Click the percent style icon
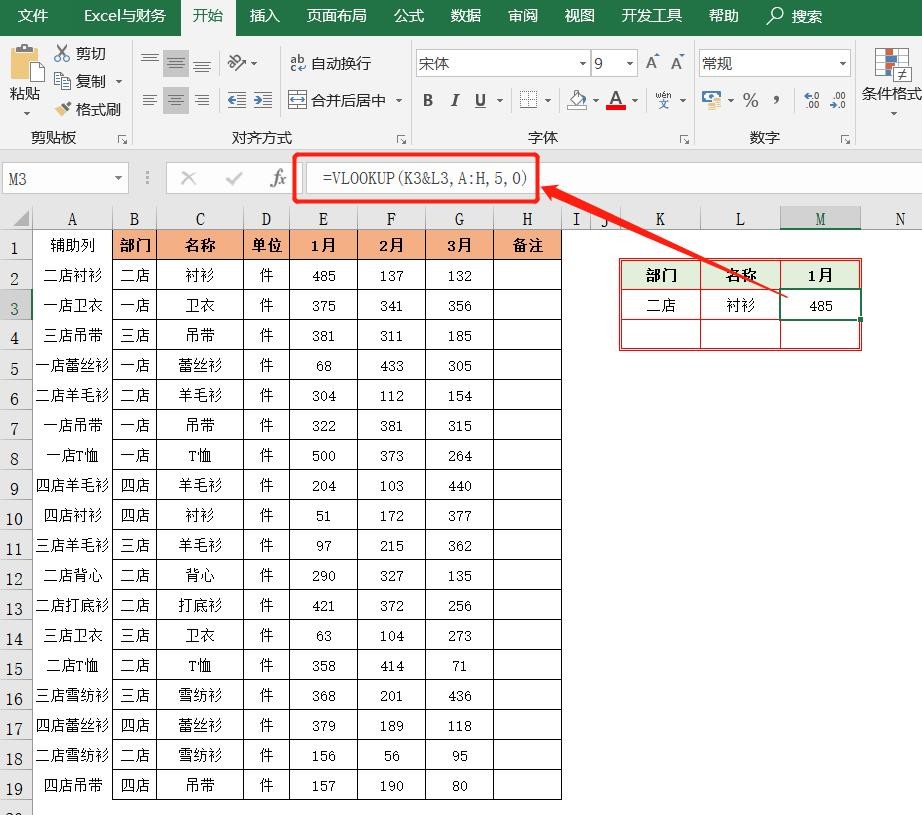Image resolution: width=922 pixels, height=815 pixels. (750, 100)
